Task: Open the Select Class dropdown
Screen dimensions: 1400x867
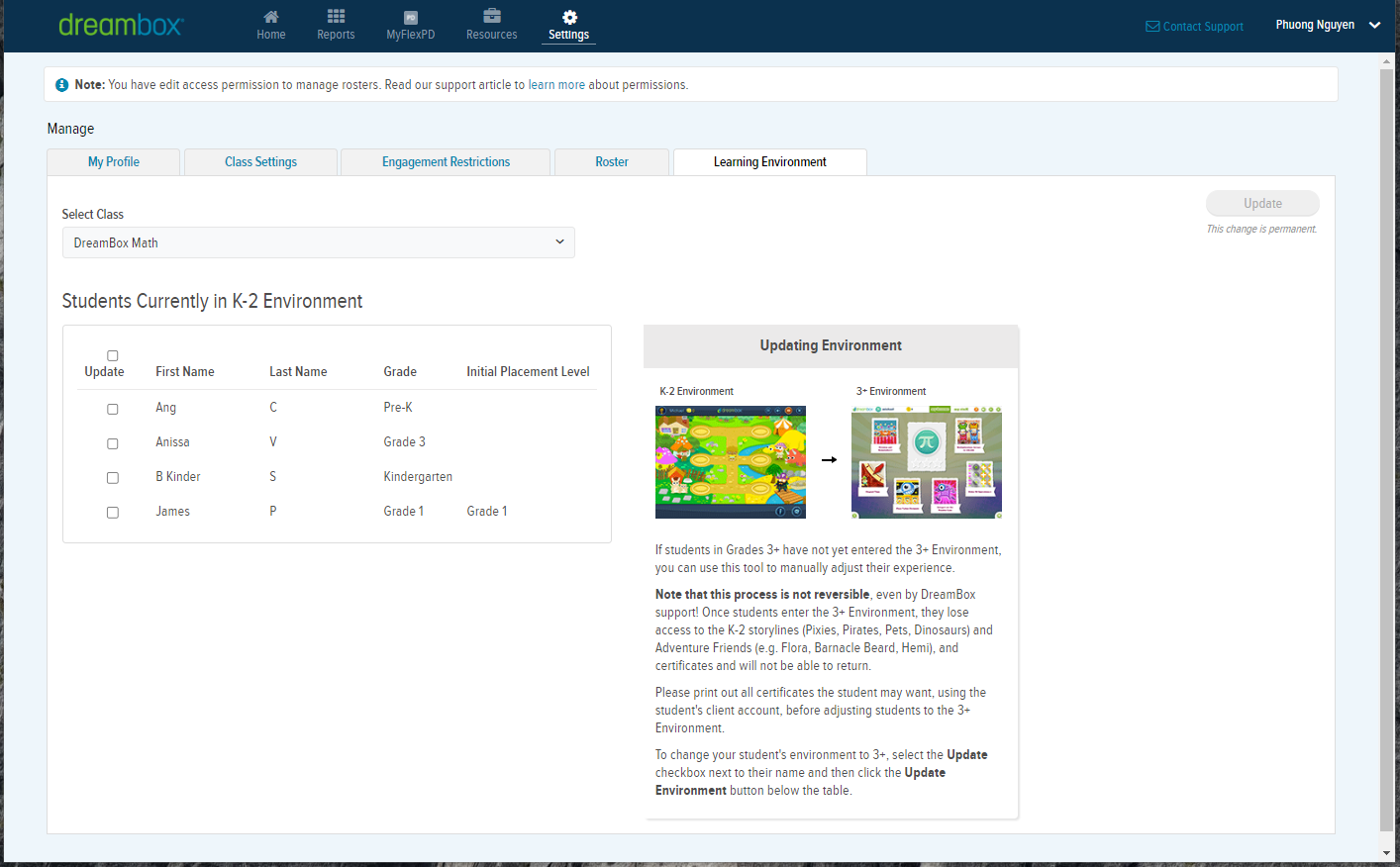Action: [x=318, y=242]
